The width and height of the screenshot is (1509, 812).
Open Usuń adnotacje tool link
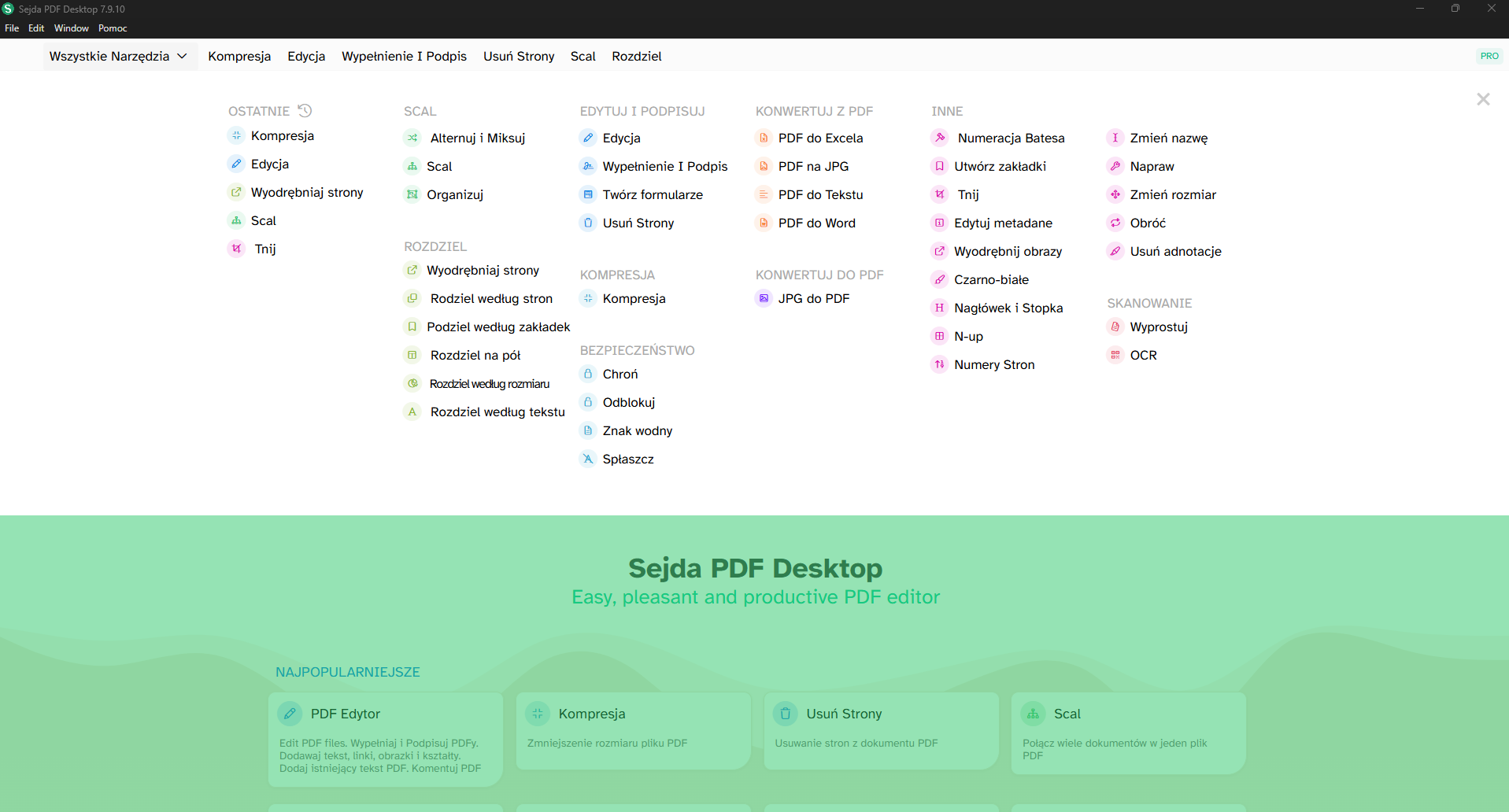pos(1176,251)
